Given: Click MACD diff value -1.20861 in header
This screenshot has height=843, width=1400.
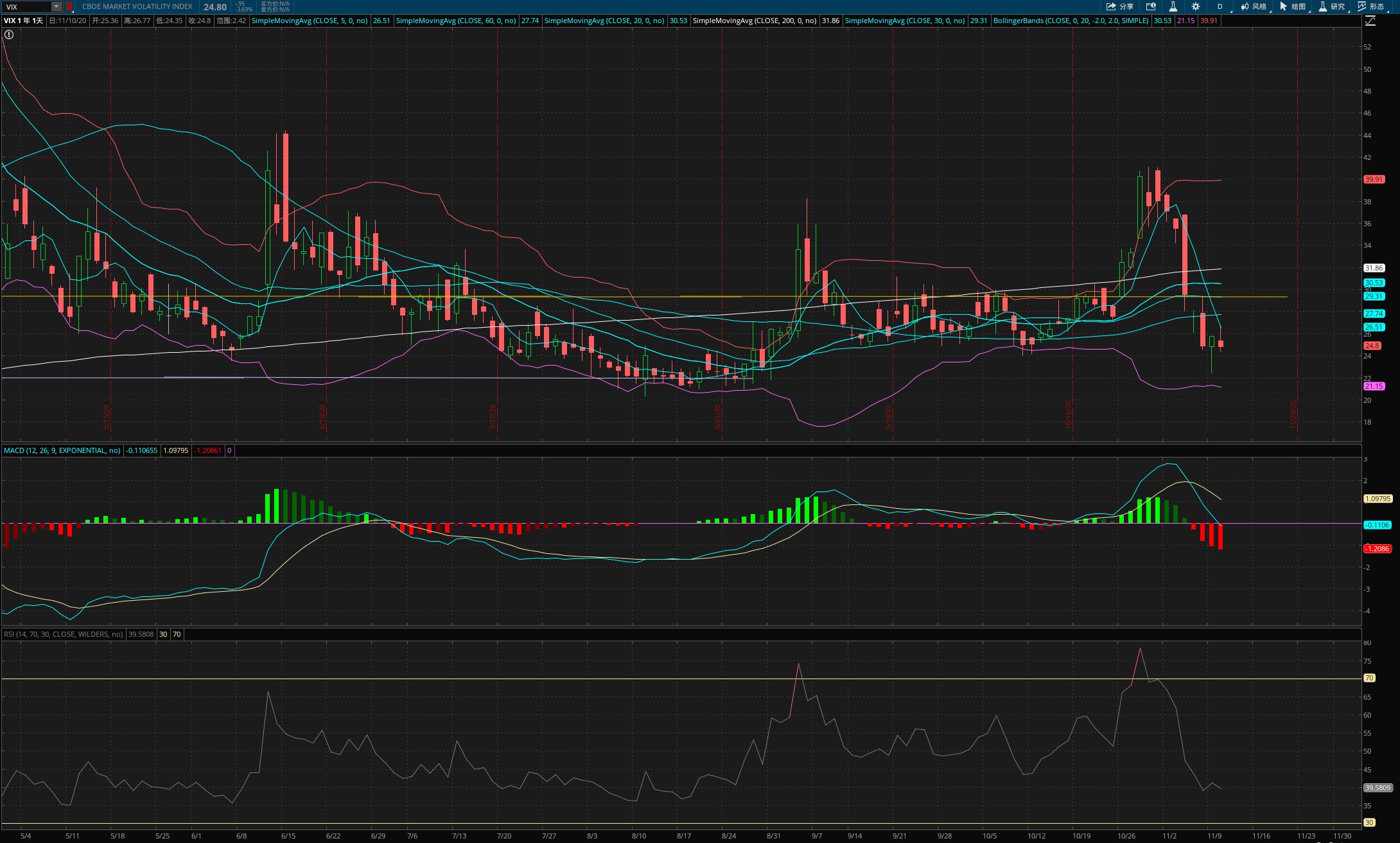Looking at the screenshot, I should point(207,450).
